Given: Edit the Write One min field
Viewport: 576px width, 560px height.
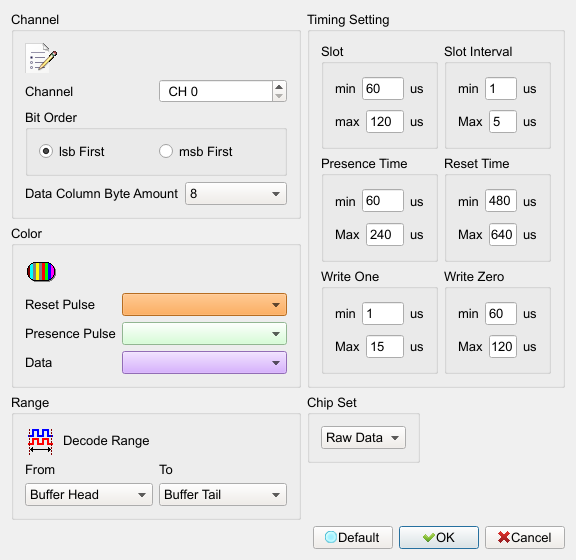Looking at the screenshot, I should pyautogui.click(x=383, y=313).
